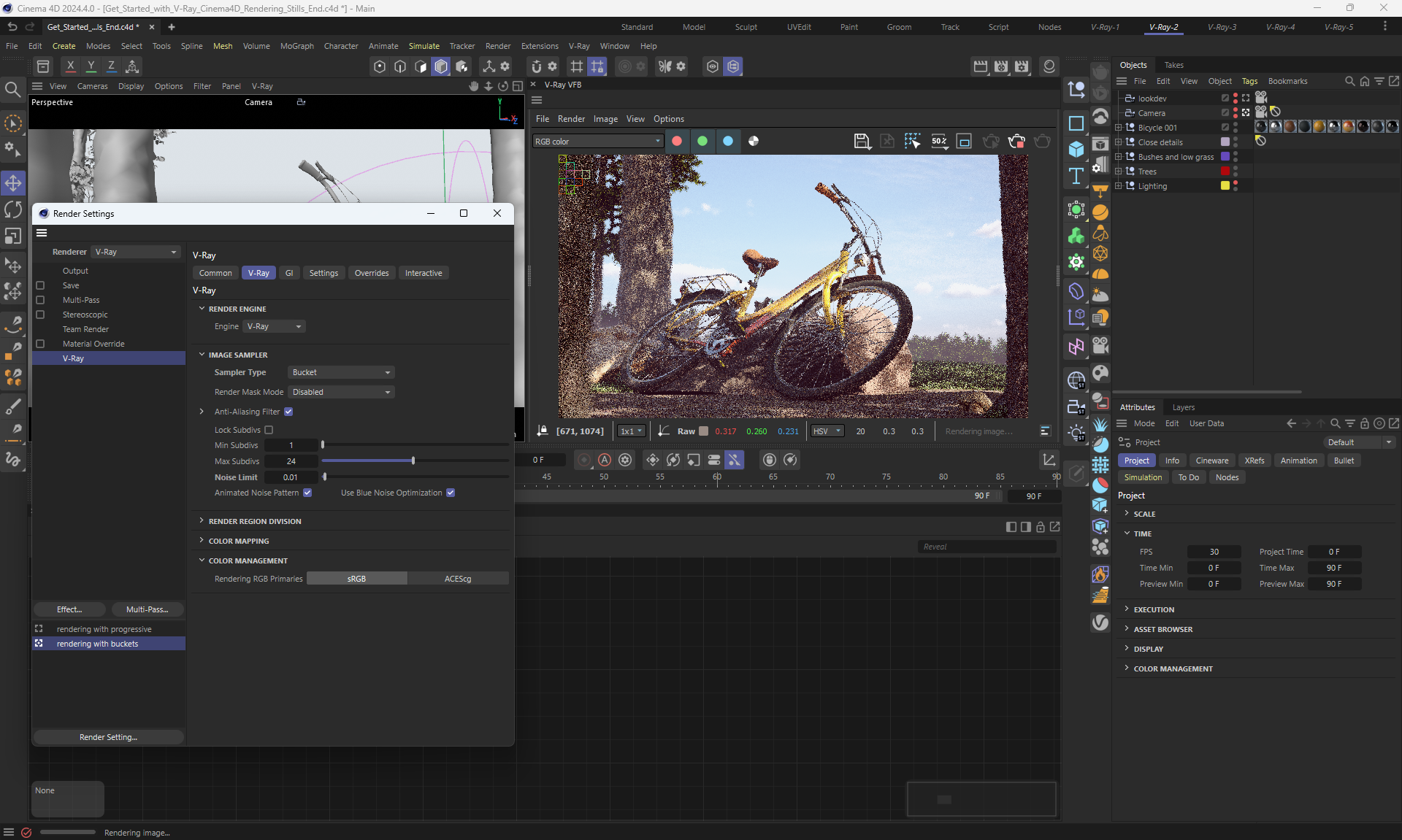Disable Animated Noise Pattern checkbox
The image size is (1402, 840).
click(x=307, y=493)
